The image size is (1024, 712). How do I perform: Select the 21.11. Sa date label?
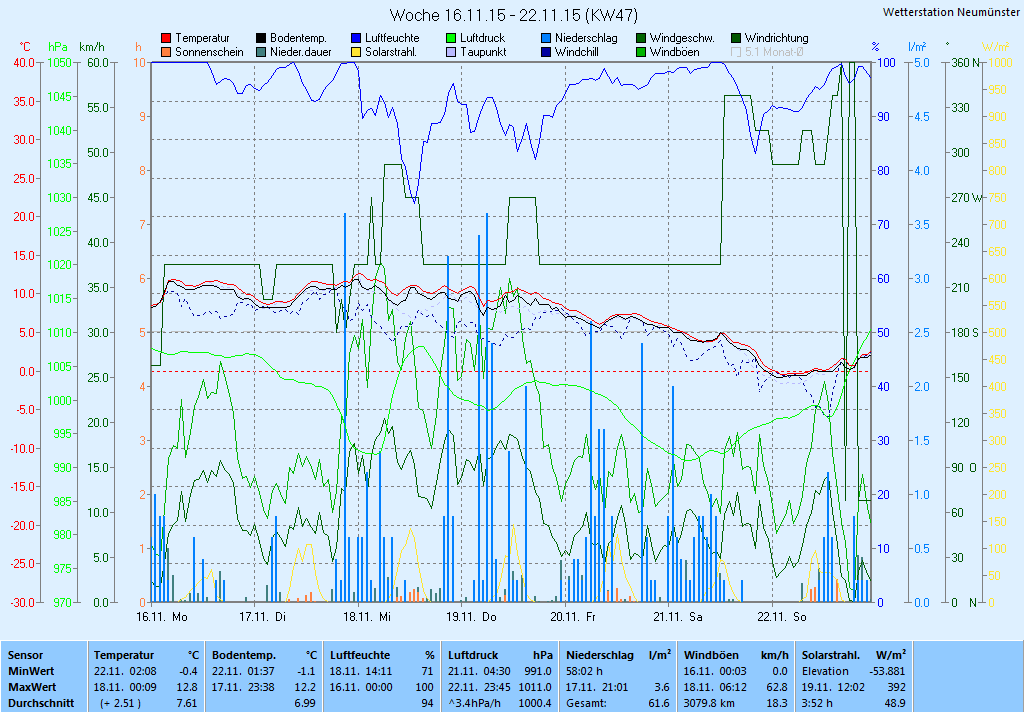[678, 617]
